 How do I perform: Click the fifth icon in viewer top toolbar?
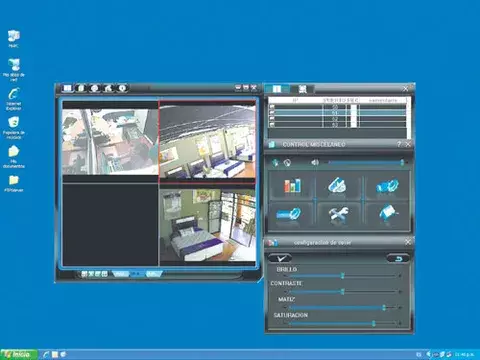(122, 88)
